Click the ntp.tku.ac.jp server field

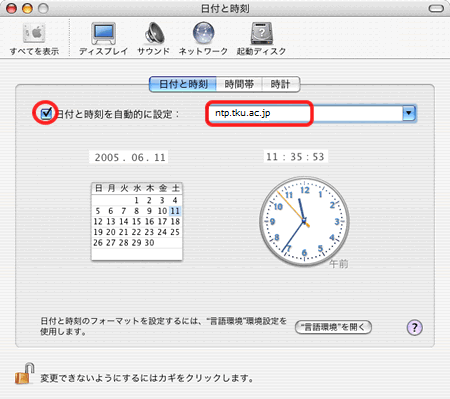point(305,113)
